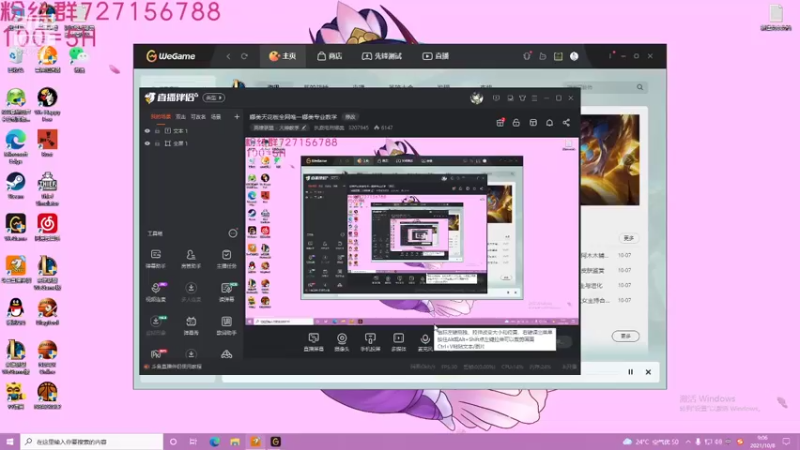The height and width of the screenshot is (450, 800).
Task: Close the WeGame bottom bar with X
Action: pos(648,372)
